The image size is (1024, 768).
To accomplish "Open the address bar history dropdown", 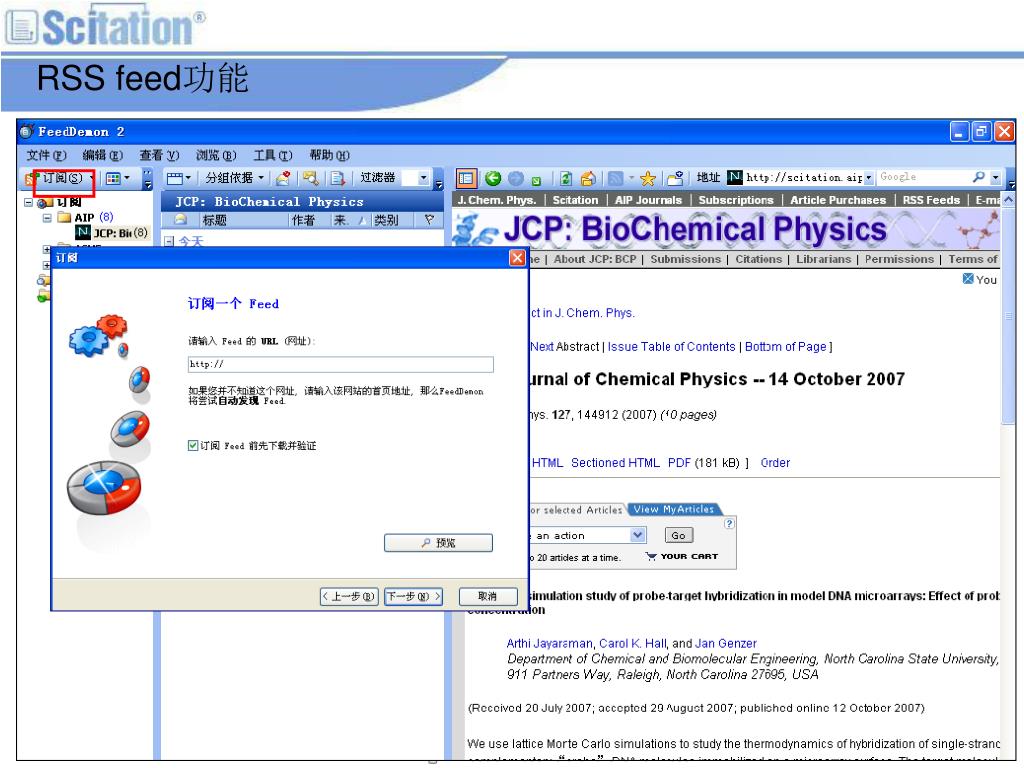I will click(869, 178).
